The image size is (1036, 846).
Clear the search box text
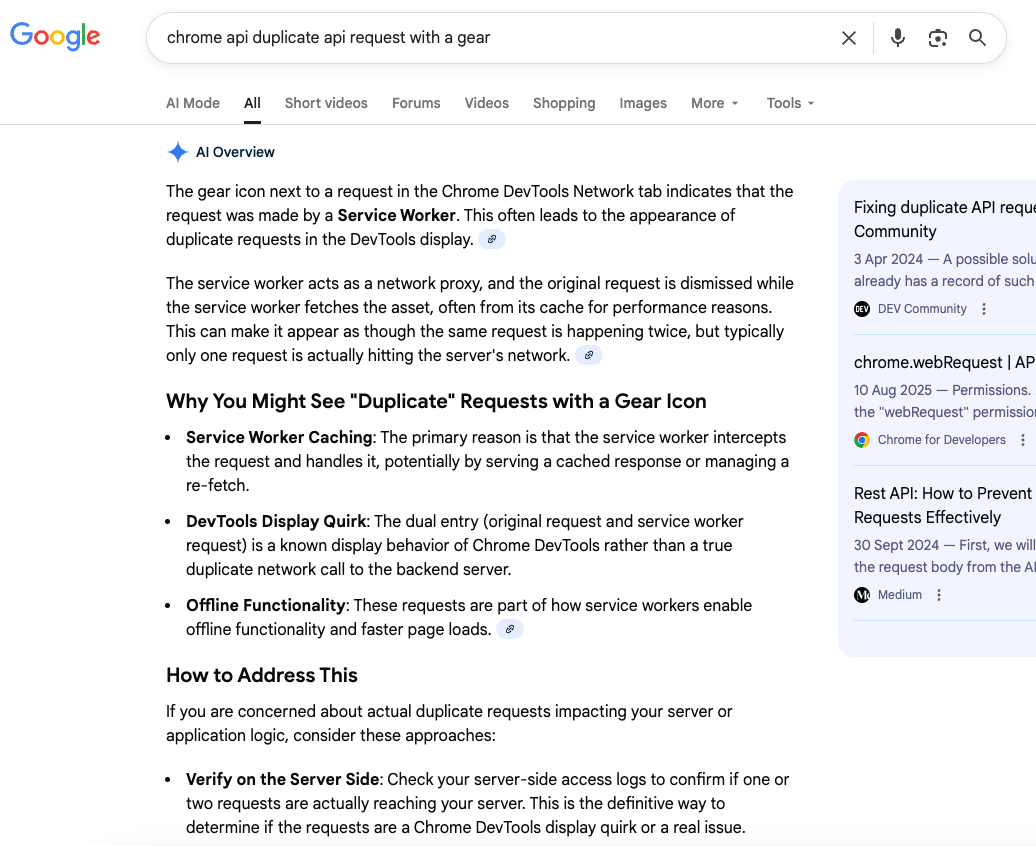(x=848, y=38)
